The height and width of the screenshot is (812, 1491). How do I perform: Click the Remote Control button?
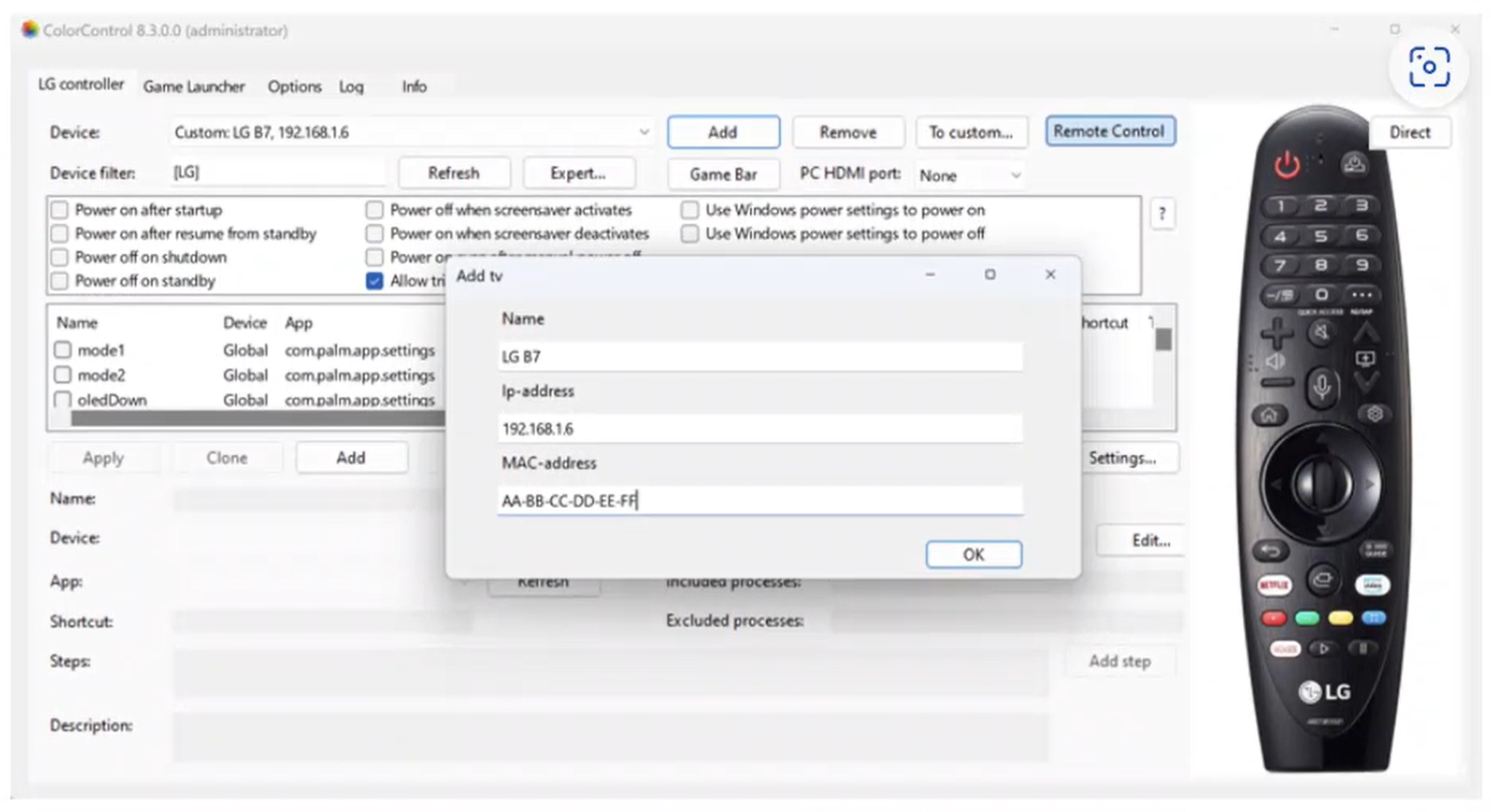1109,131
